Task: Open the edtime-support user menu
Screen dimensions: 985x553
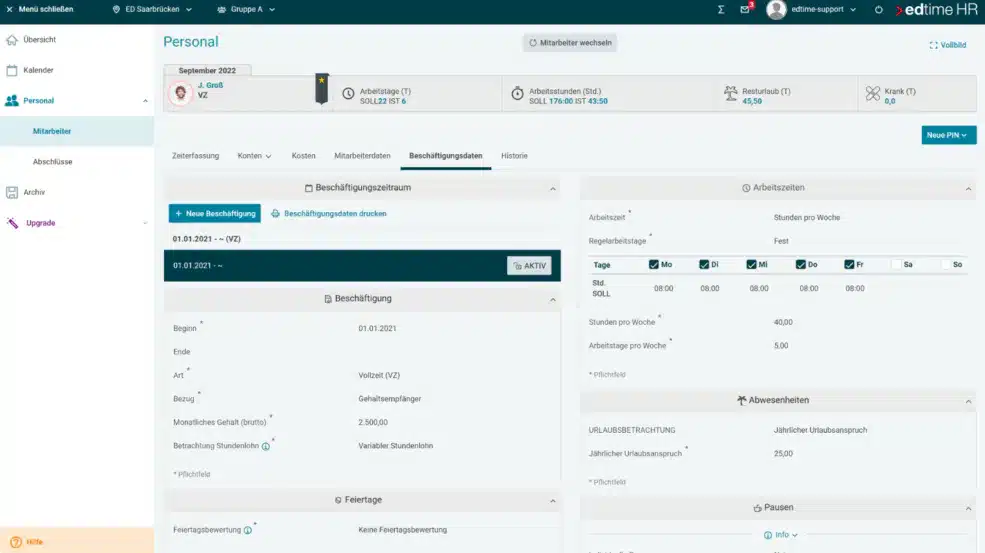Action: click(824, 9)
